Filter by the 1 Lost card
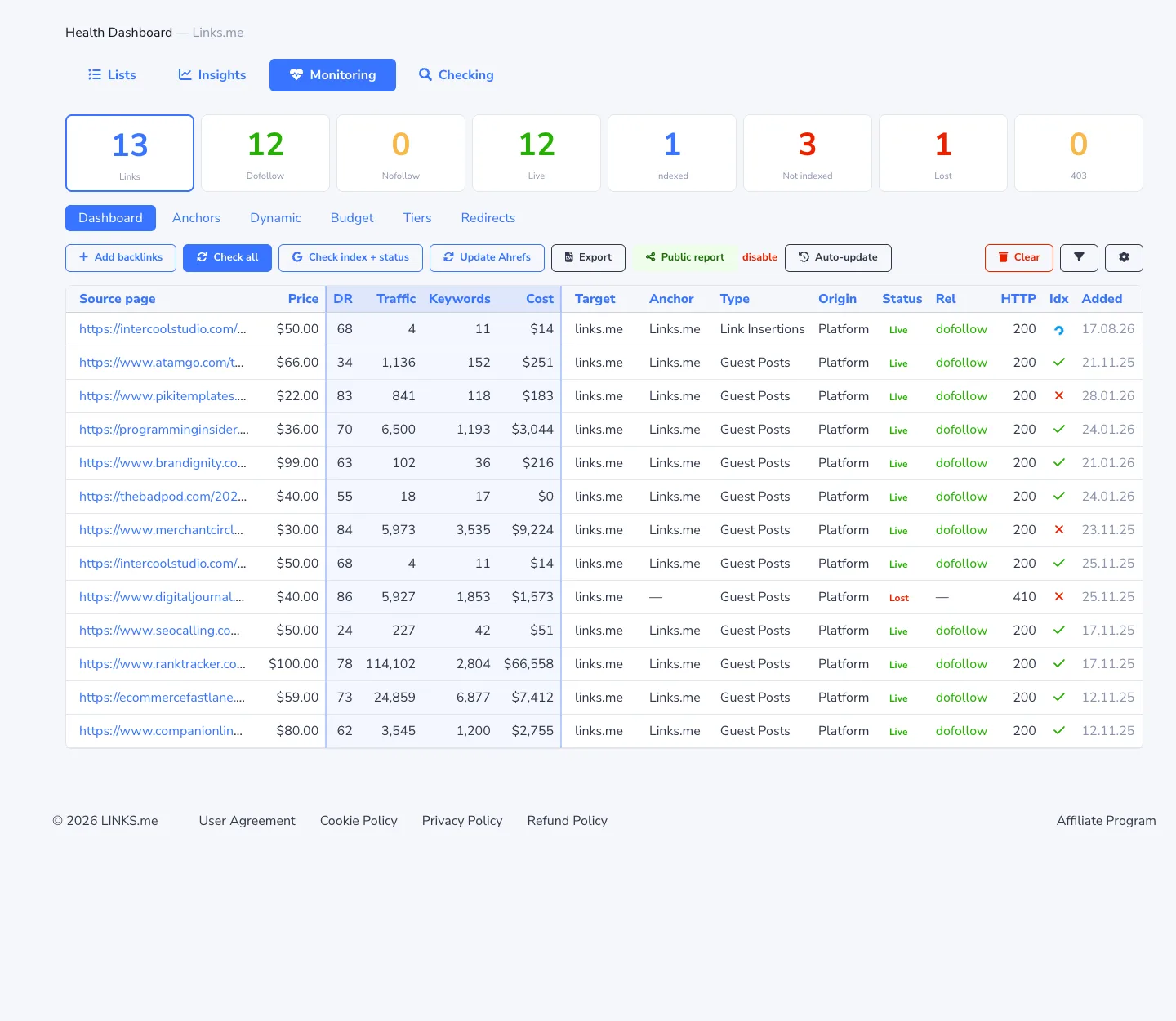 pos(943,153)
